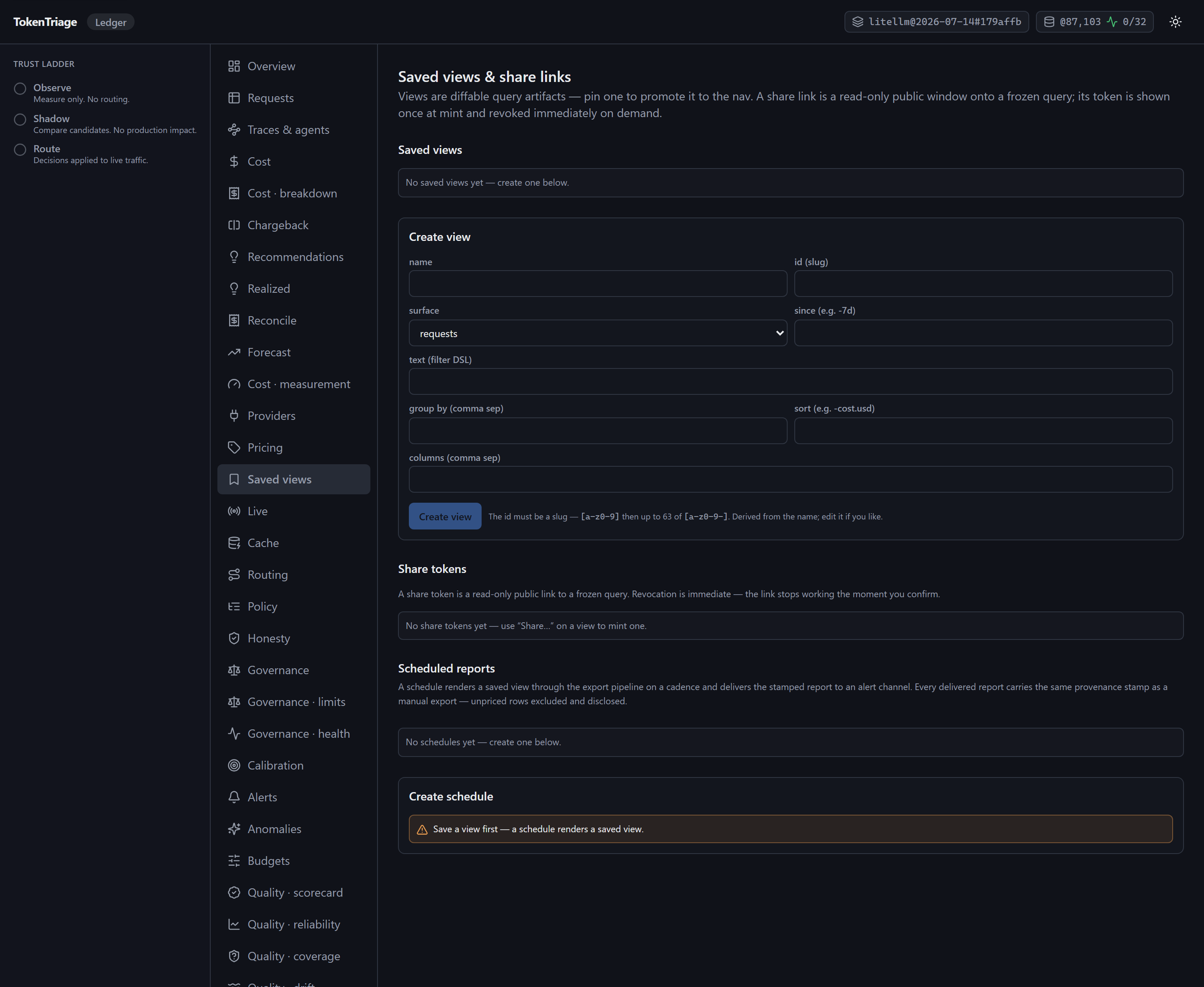
Task: Focus the text (filter DSL) field
Action: tap(791, 381)
